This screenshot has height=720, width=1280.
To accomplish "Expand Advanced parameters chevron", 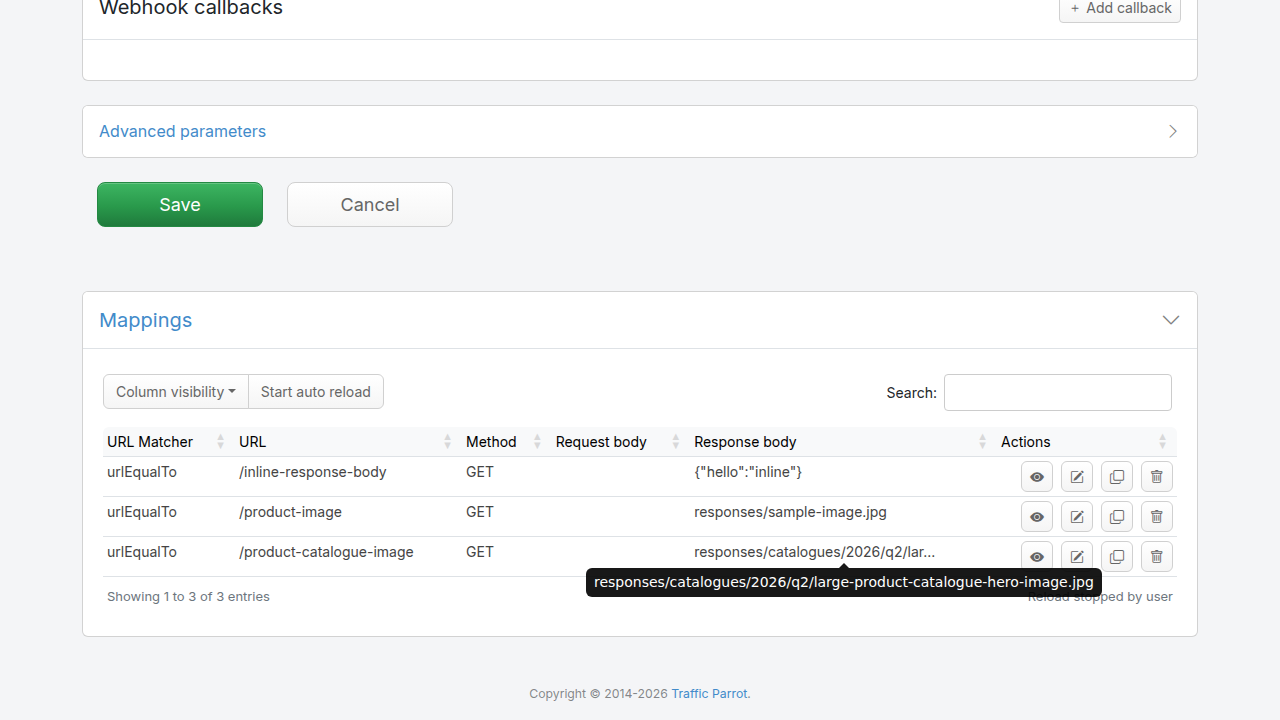I will [1173, 131].
